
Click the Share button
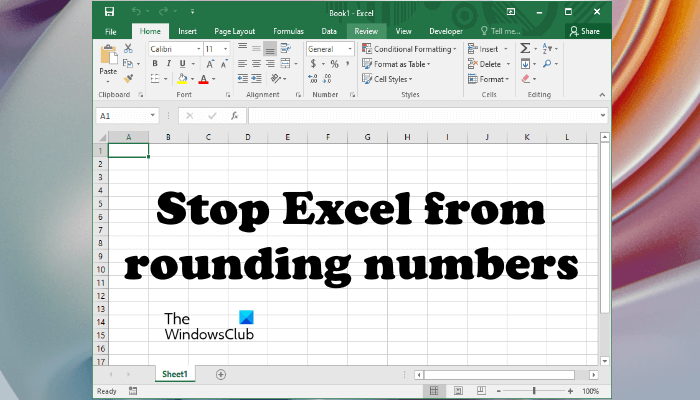tap(584, 31)
